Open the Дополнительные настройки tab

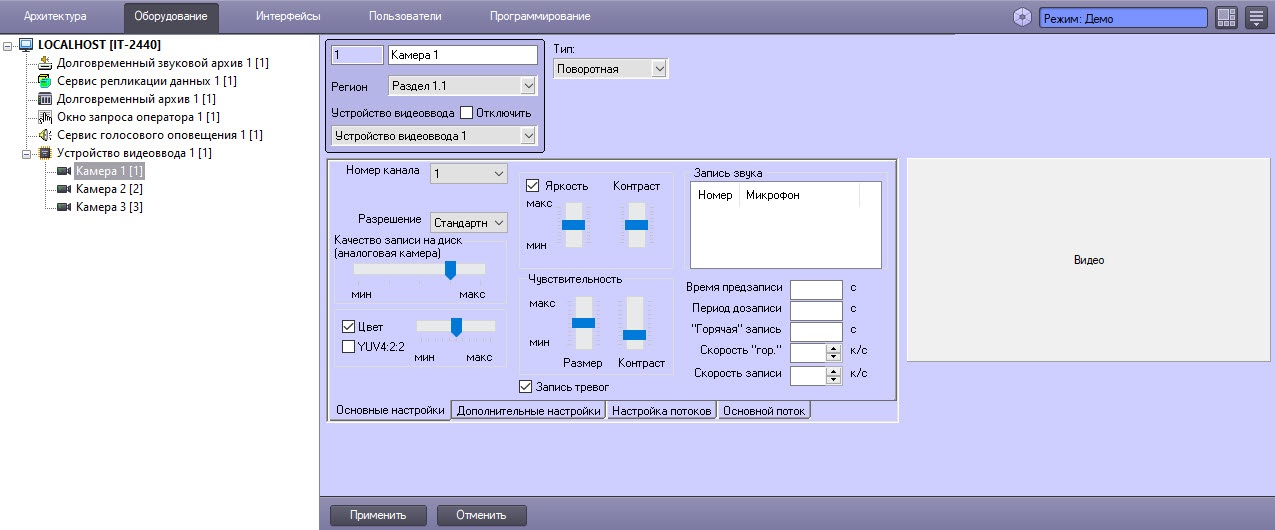pos(529,411)
